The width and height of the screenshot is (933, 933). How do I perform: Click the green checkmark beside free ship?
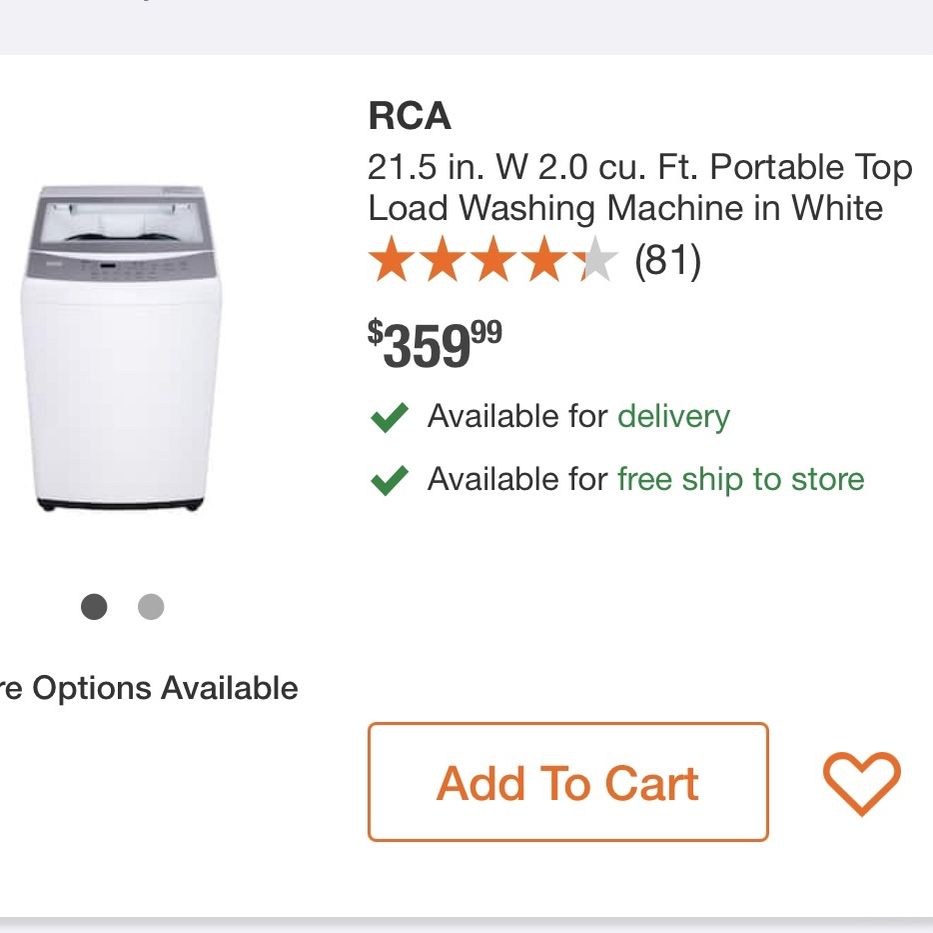click(x=389, y=480)
